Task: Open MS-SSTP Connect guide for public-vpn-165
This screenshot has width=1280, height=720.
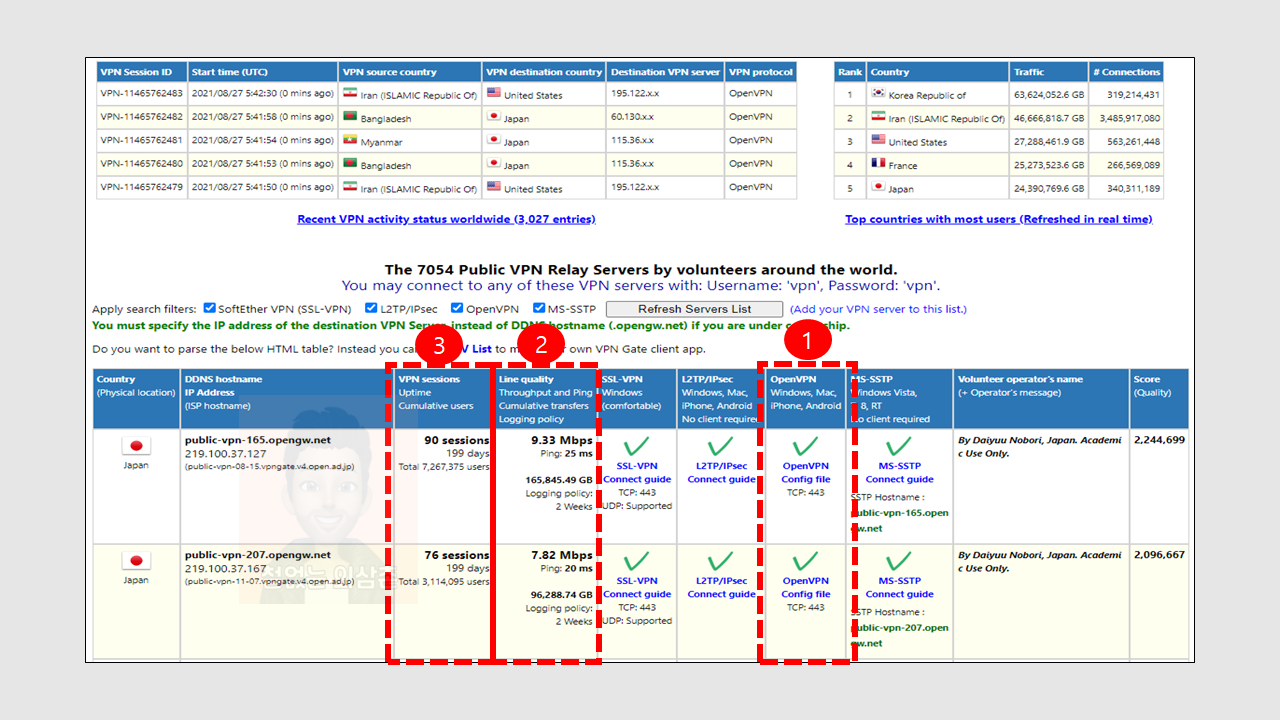Action: pyautogui.click(x=899, y=472)
